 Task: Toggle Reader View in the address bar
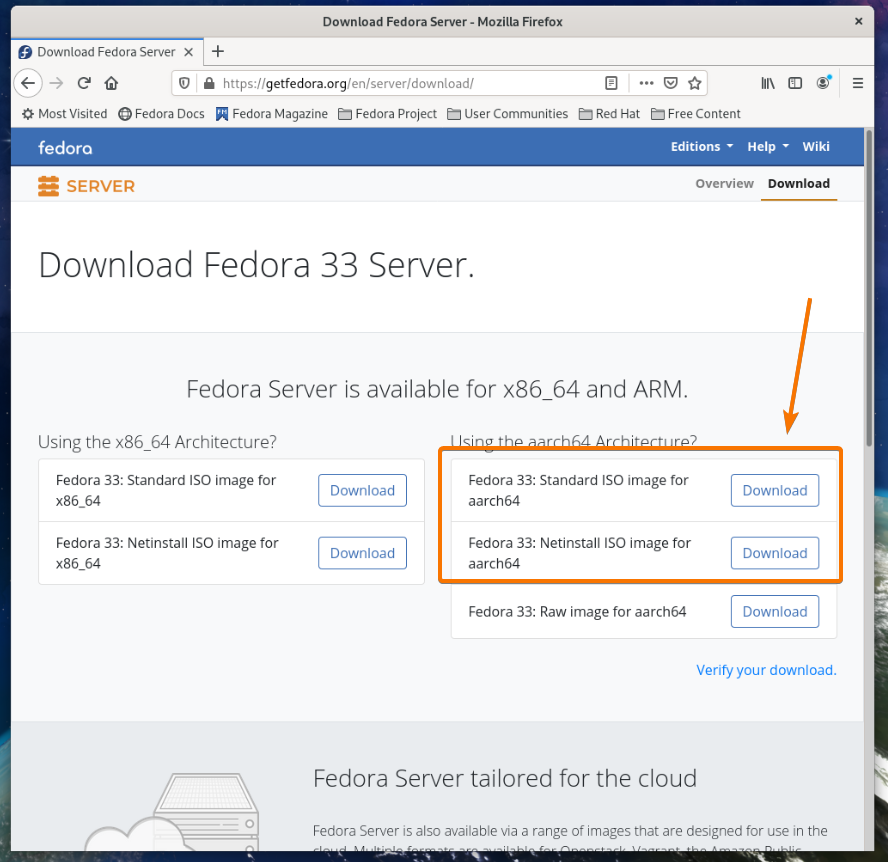[611, 83]
